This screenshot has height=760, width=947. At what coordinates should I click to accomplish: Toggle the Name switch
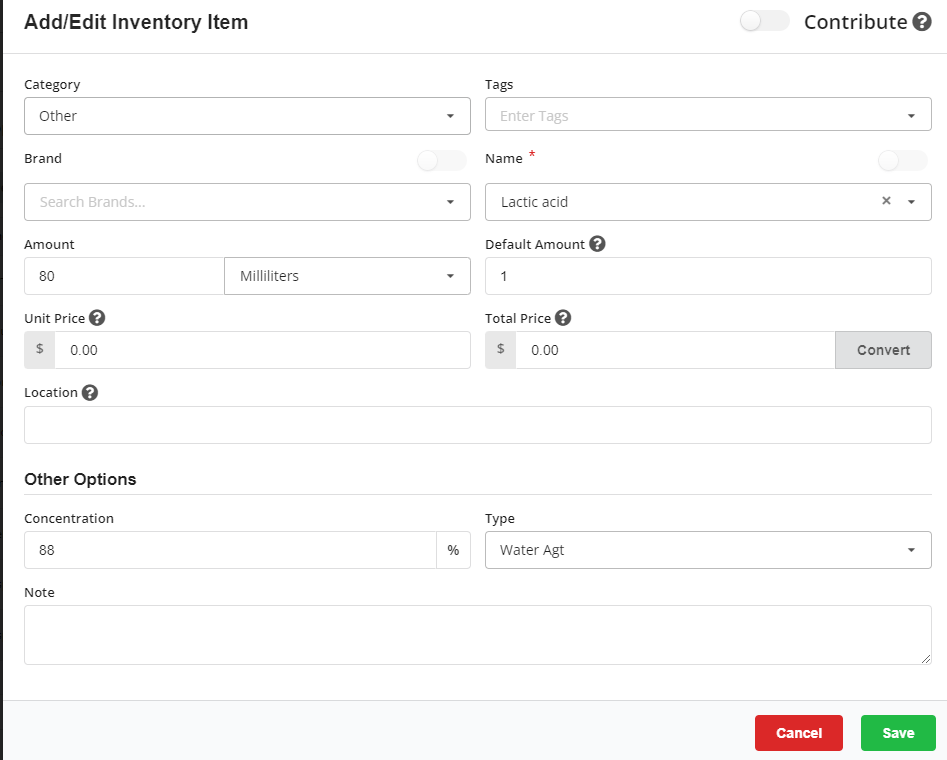[x=902, y=161]
